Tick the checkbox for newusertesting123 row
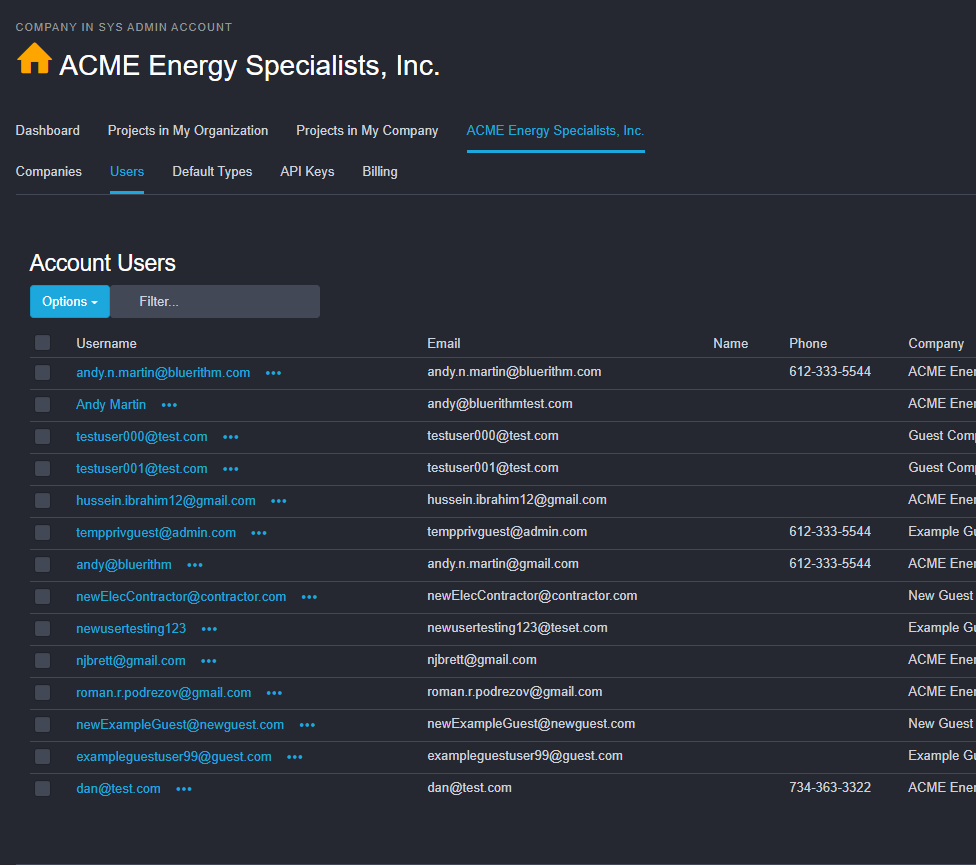Image resolution: width=976 pixels, height=865 pixels. pyautogui.click(x=42, y=628)
